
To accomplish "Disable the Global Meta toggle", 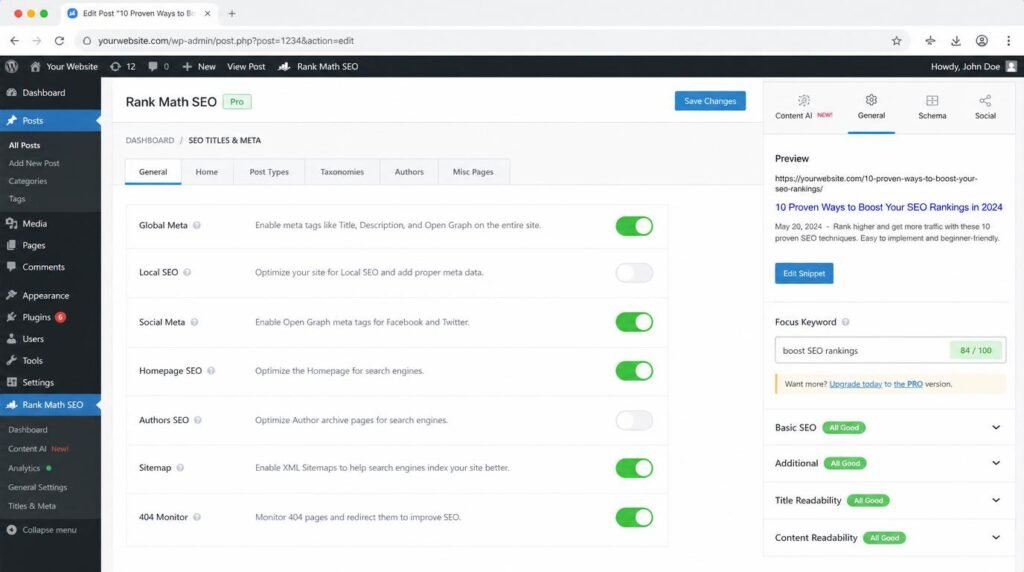I will (x=634, y=226).
